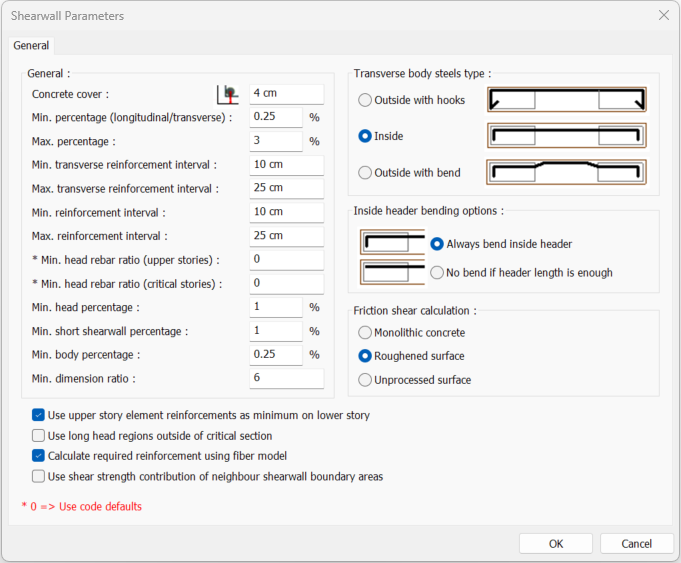Click the Outside with bend steel diagram
The image size is (681, 563).
click(566, 172)
